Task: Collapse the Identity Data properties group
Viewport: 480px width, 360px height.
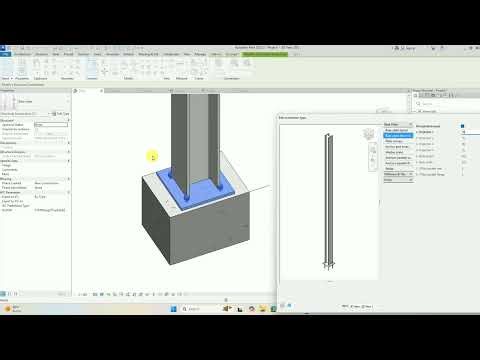Action: coord(69,161)
